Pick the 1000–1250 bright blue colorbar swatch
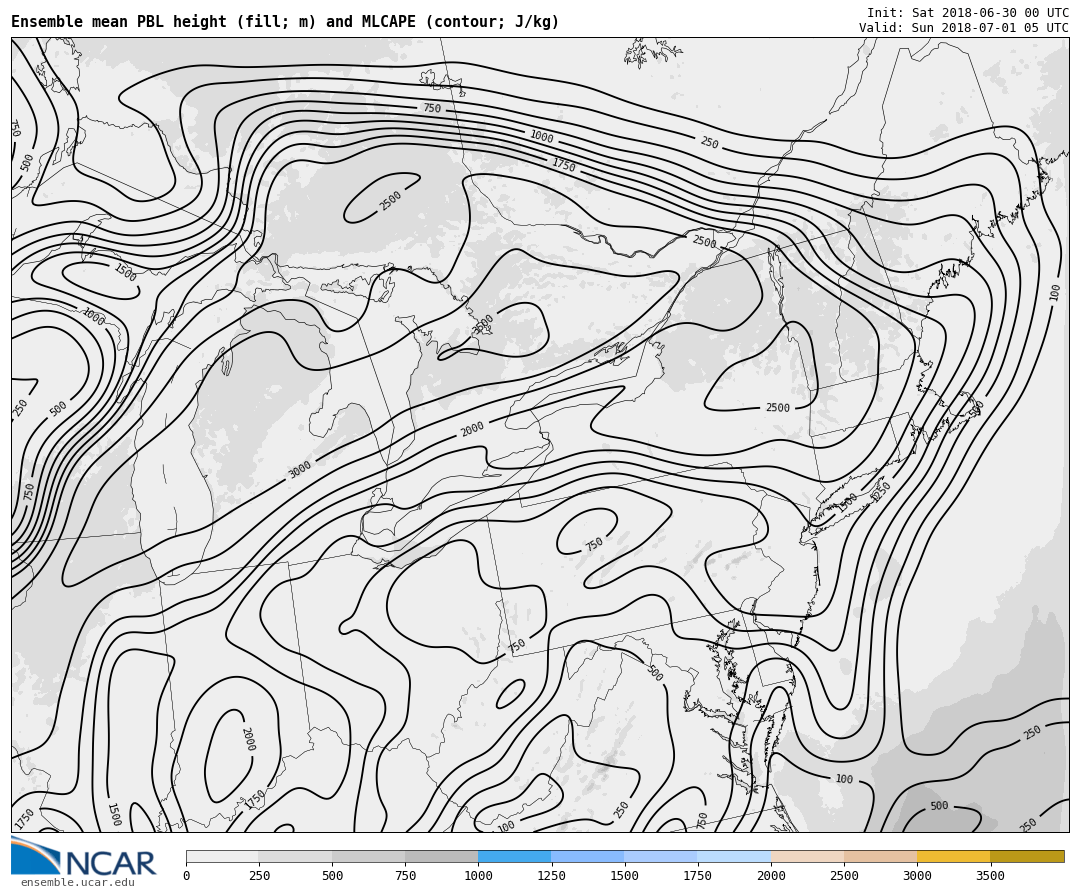Viewport: 1080px width, 895px height. (x=515, y=856)
